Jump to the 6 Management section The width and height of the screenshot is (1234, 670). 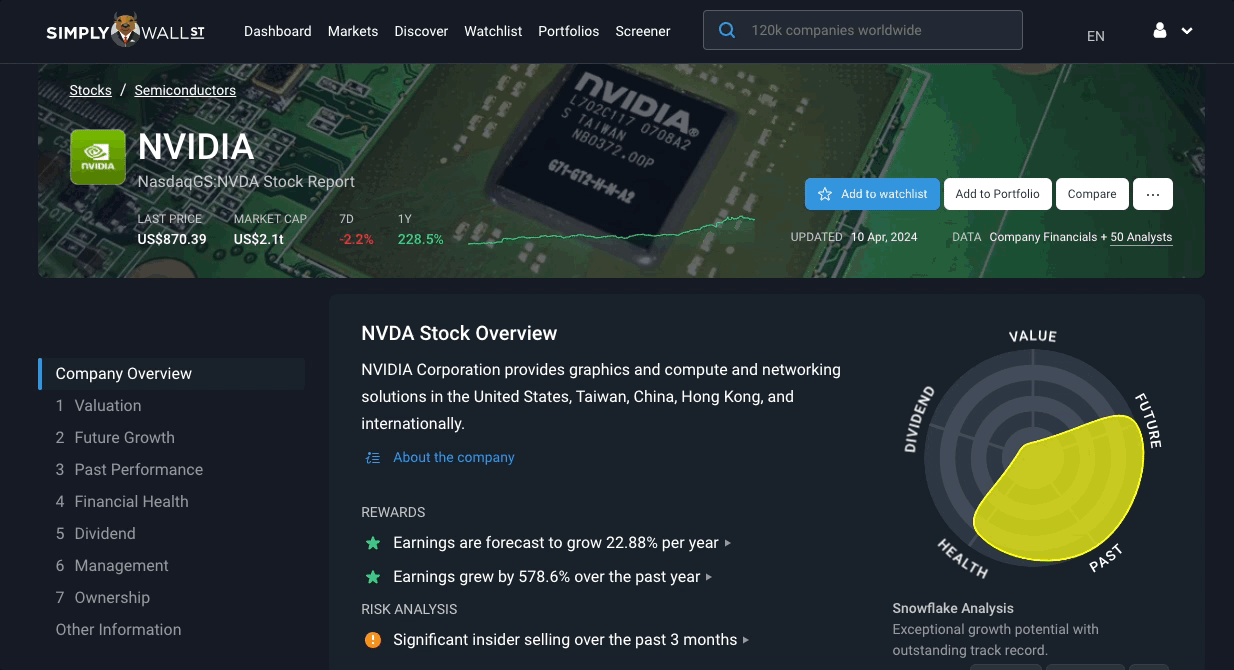coord(112,566)
